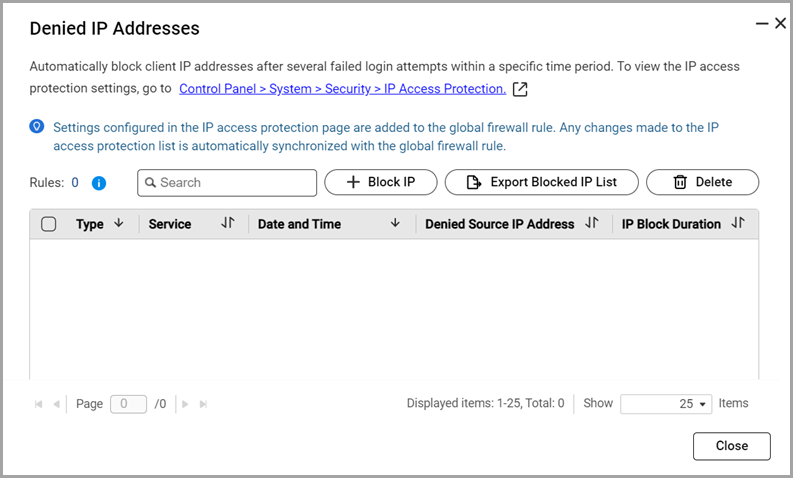Click the Rules info icon
The image size is (793, 478).
click(x=99, y=183)
